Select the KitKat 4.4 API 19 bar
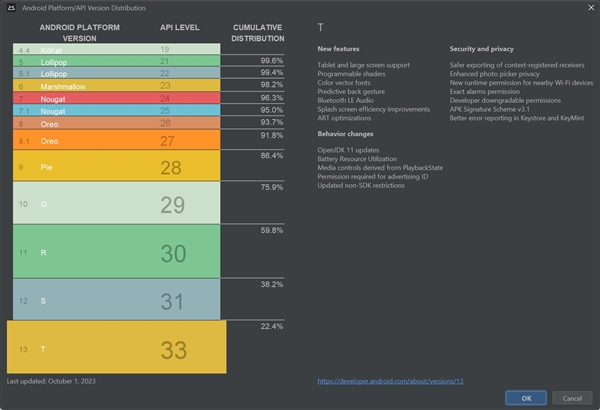This screenshot has height=410, width=600. click(x=117, y=49)
